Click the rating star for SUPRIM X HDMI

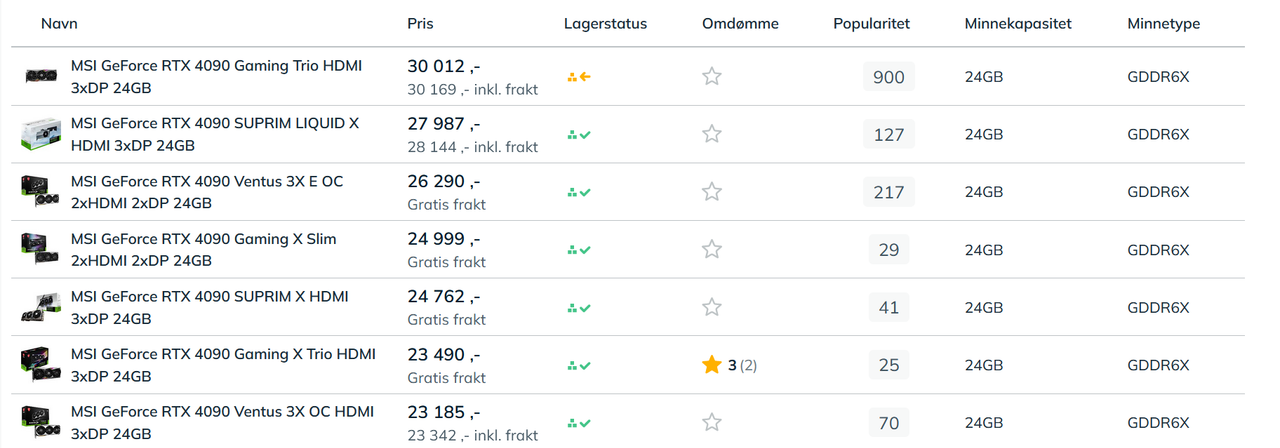tap(711, 307)
